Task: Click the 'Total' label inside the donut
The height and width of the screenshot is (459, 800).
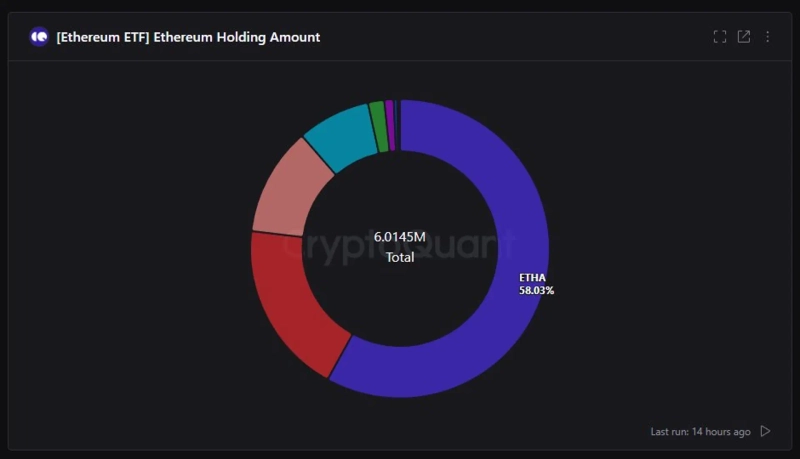Action: coord(400,257)
